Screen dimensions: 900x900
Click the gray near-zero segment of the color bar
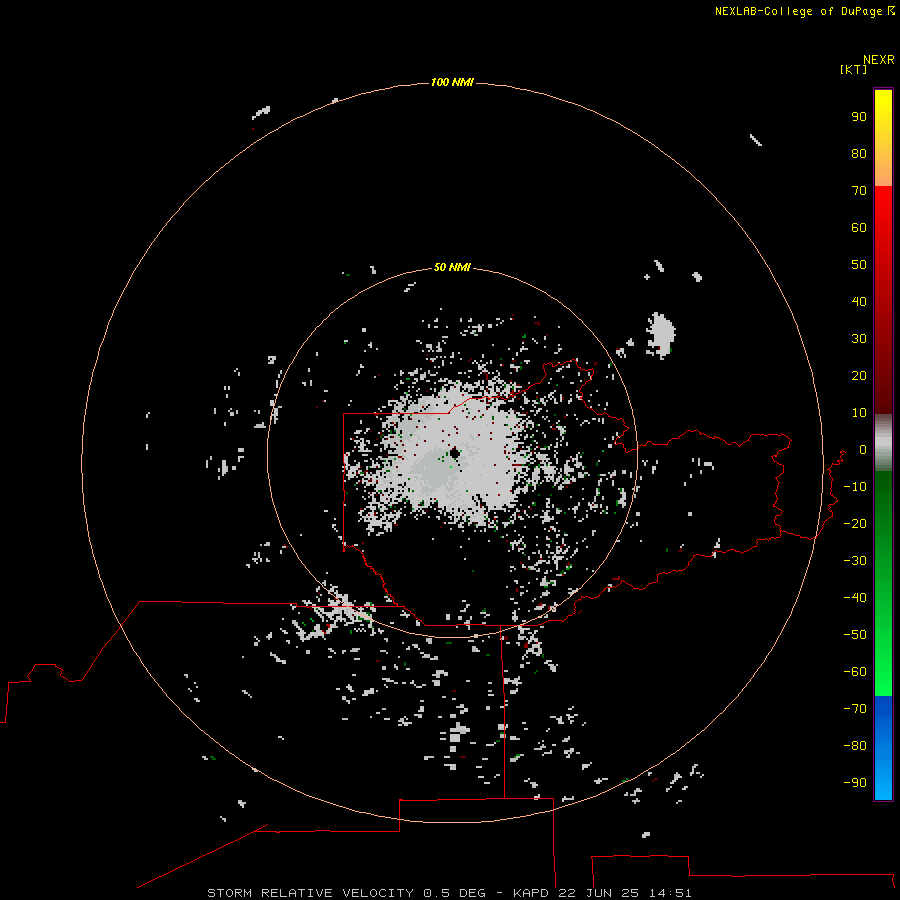coord(883,443)
